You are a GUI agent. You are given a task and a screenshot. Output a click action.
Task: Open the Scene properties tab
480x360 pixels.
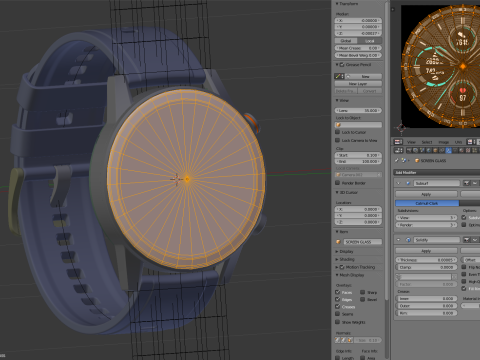click(422, 150)
